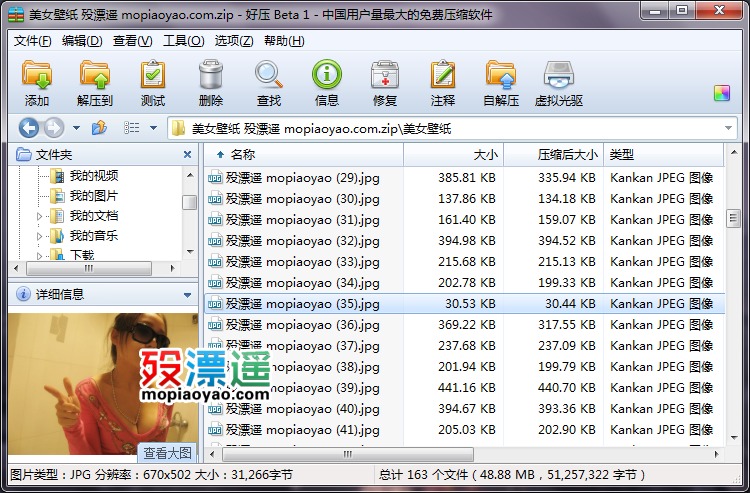Close the 文件夹 folder panel
This screenshot has width=750, height=493.
click(x=187, y=154)
